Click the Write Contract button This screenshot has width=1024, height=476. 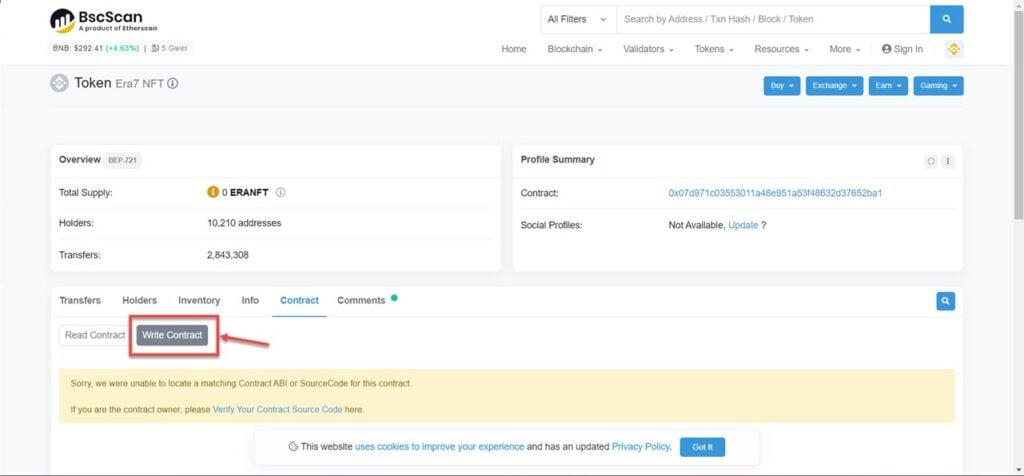[172, 335]
